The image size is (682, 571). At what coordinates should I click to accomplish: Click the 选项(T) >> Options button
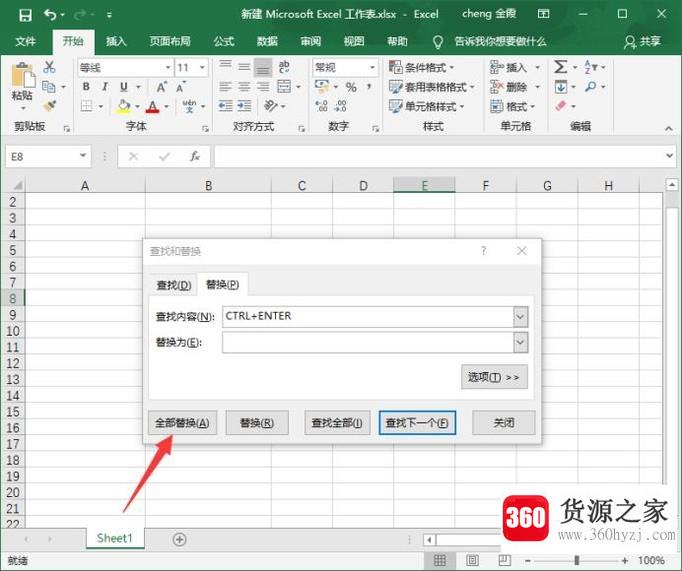[x=494, y=377]
